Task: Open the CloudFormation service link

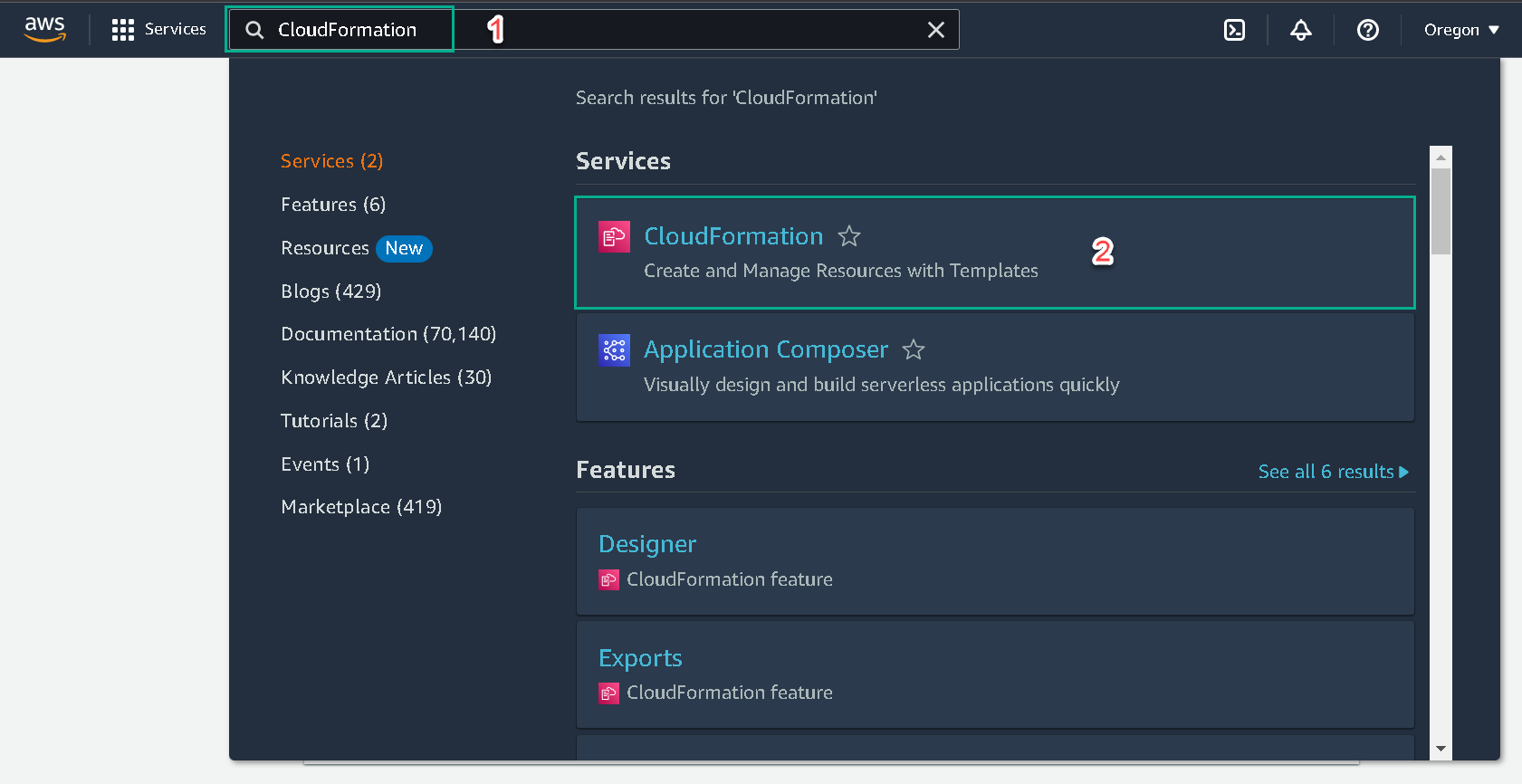Action: tap(733, 236)
